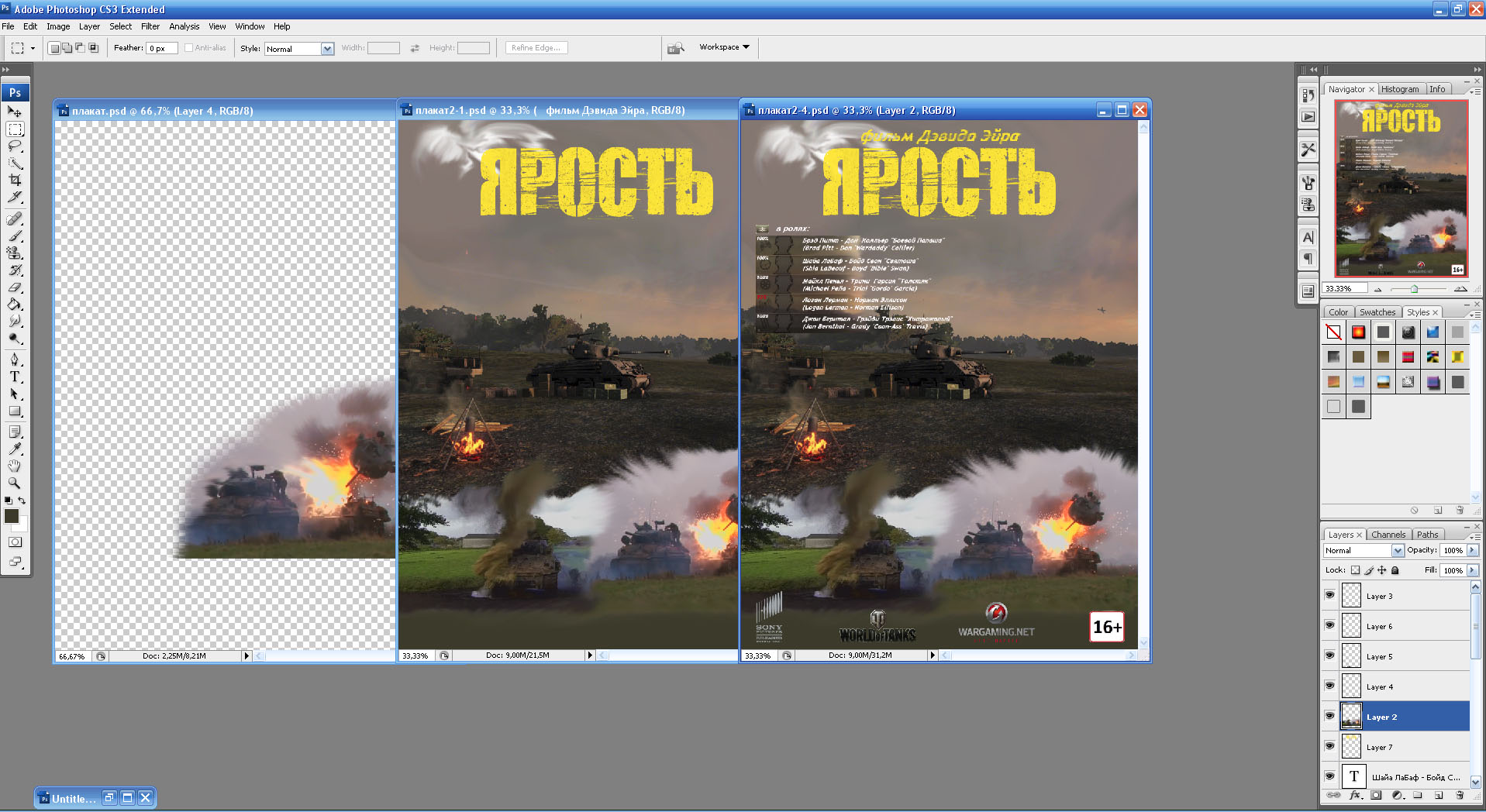Select the Zoom tool
Screen dimensions: 1486x812
pos(15,483)
